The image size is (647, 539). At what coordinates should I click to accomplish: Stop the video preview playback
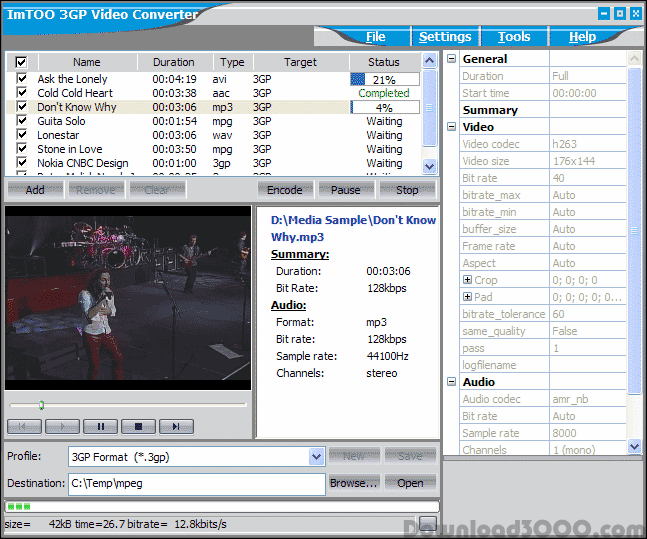pos(138,426)
